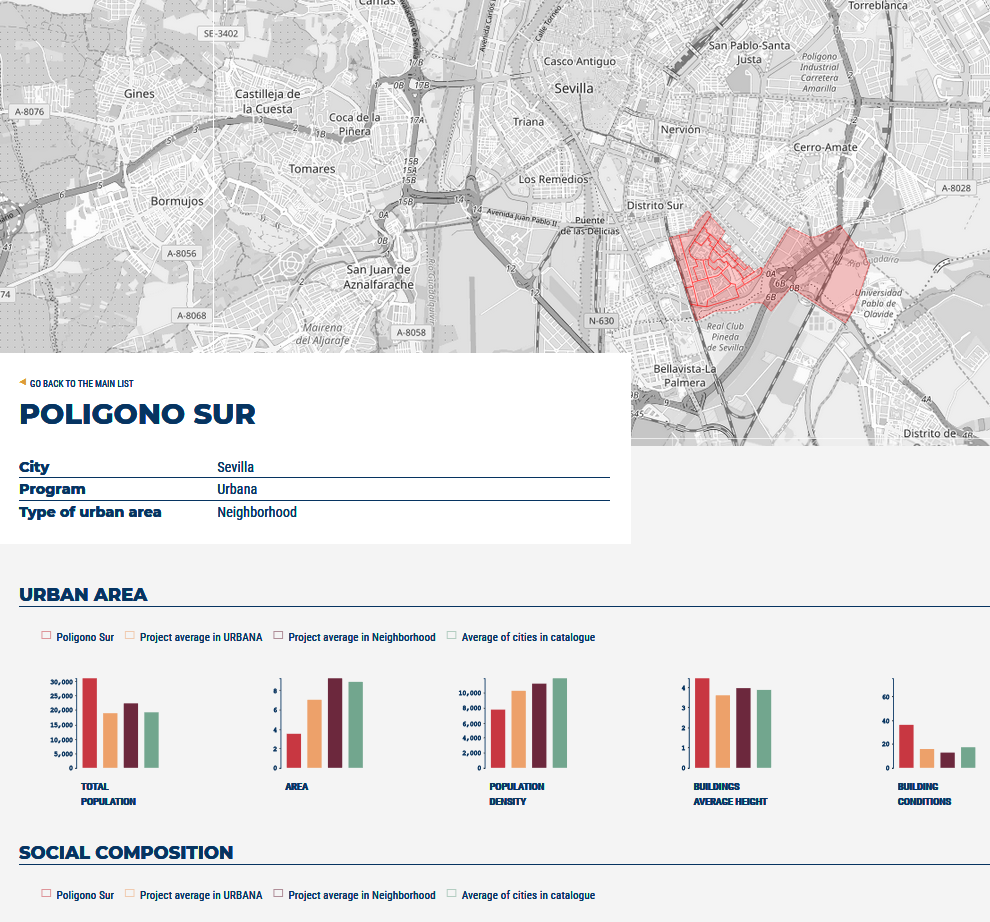Click the 'BUILDING CONDITIONS' chart label
Image resolution: width=990 pixels, height=922 pixels.
pyautogui.click(x=924, y=794)
